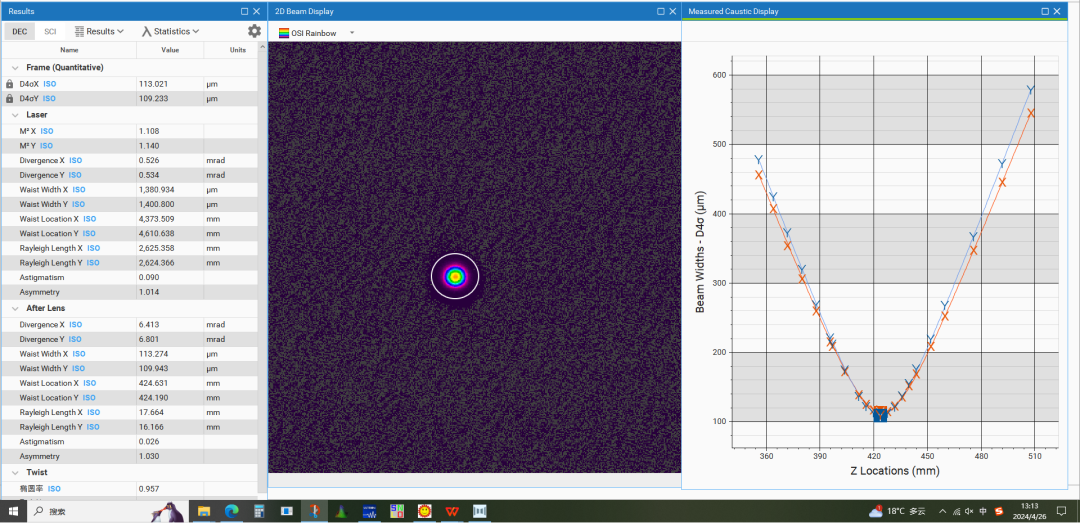The image size is (1080, 523).
Task: Click the Z Locations (mm) axis label
Action: (895, 471)
